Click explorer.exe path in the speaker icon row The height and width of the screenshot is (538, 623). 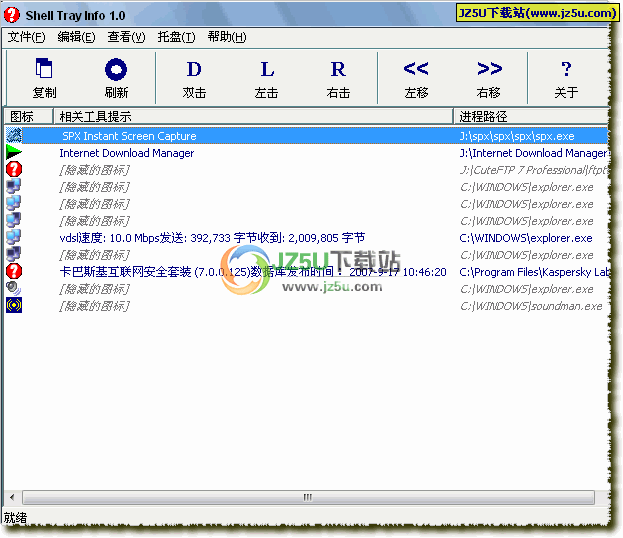point(526,289)
